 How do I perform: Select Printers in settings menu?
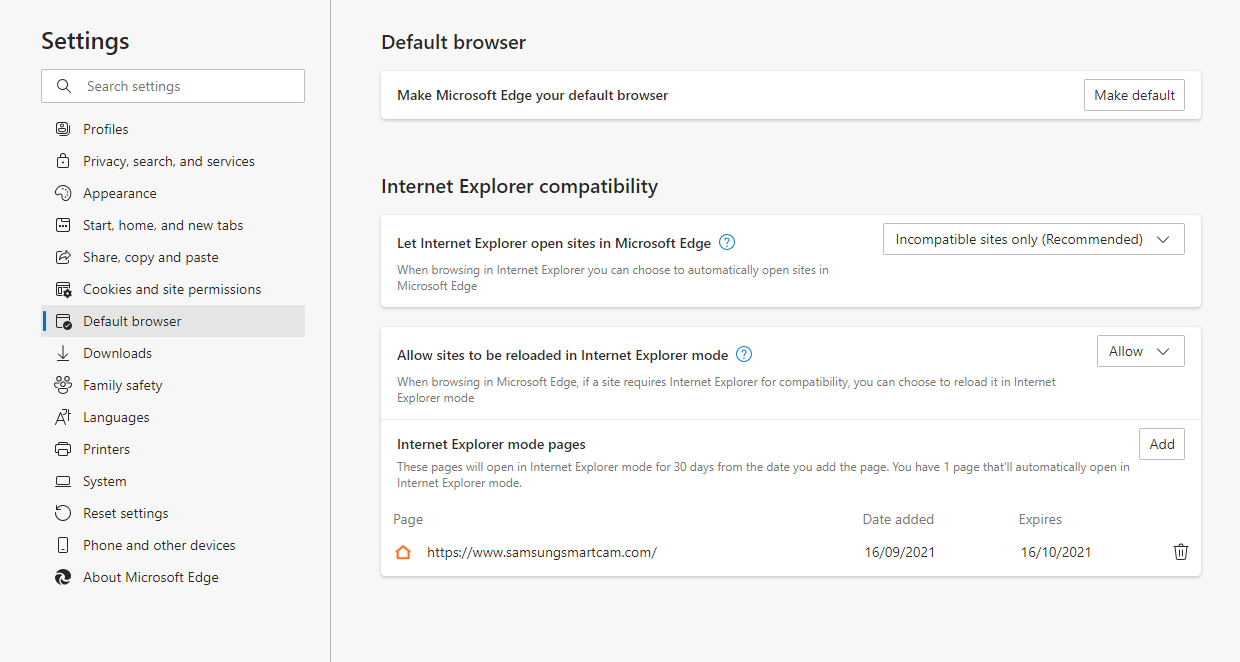pos(173,449)
